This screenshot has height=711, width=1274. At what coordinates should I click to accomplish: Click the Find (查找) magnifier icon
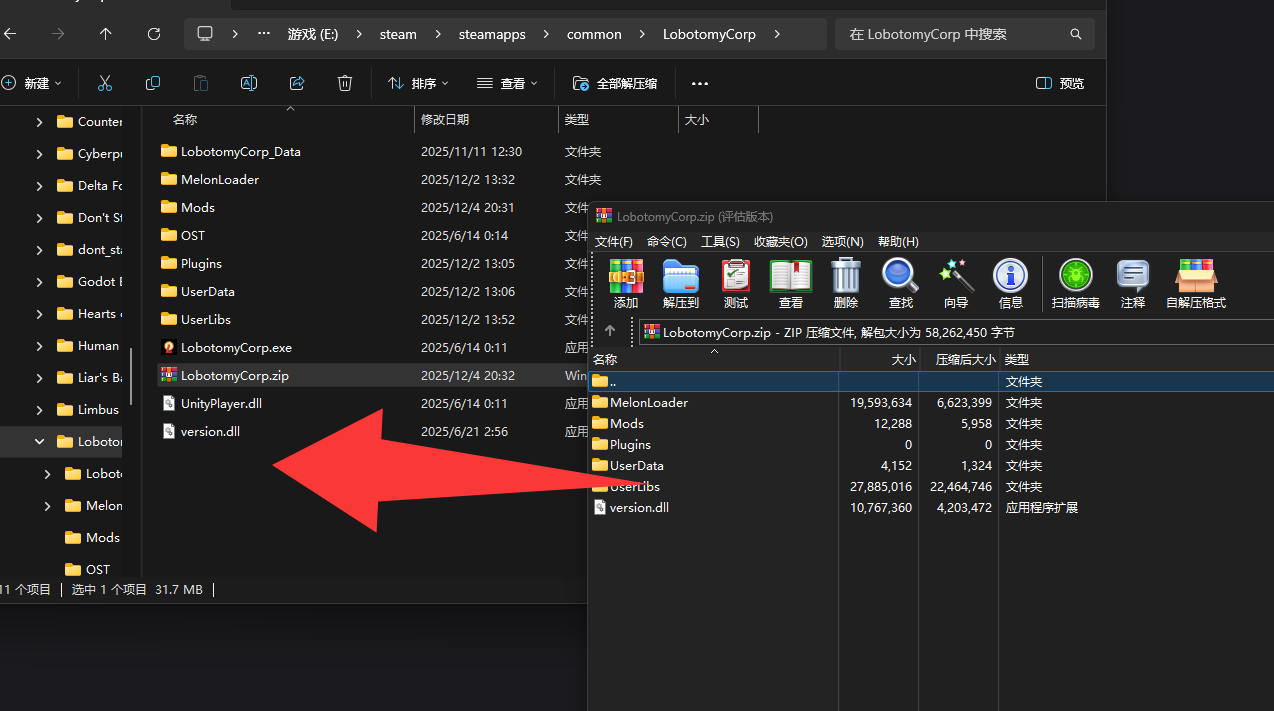(900, 283)
